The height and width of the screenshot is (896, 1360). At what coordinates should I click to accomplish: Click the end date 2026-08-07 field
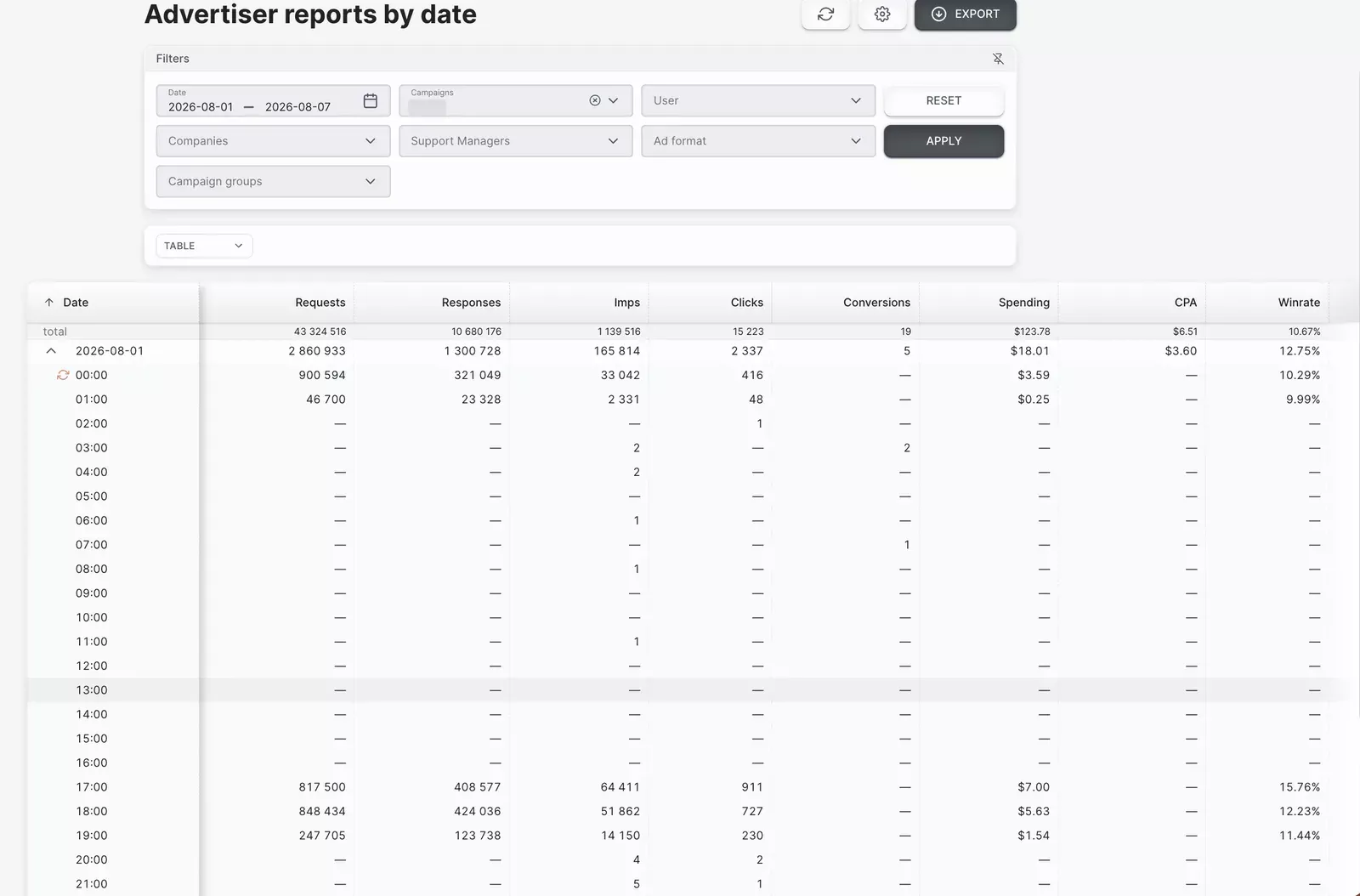(x=297, y=107)
